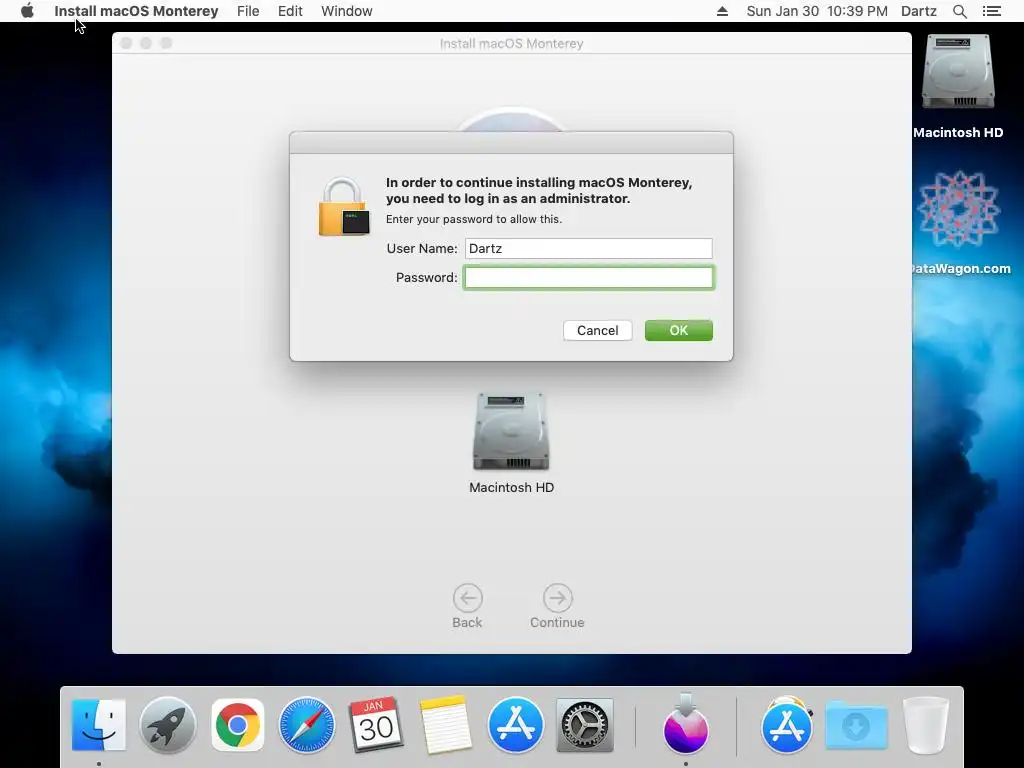Viewport: 1024px width, 768px height.
Task: Select the Macintosh HD disk in installer
Action: click(x=511, y=431)
